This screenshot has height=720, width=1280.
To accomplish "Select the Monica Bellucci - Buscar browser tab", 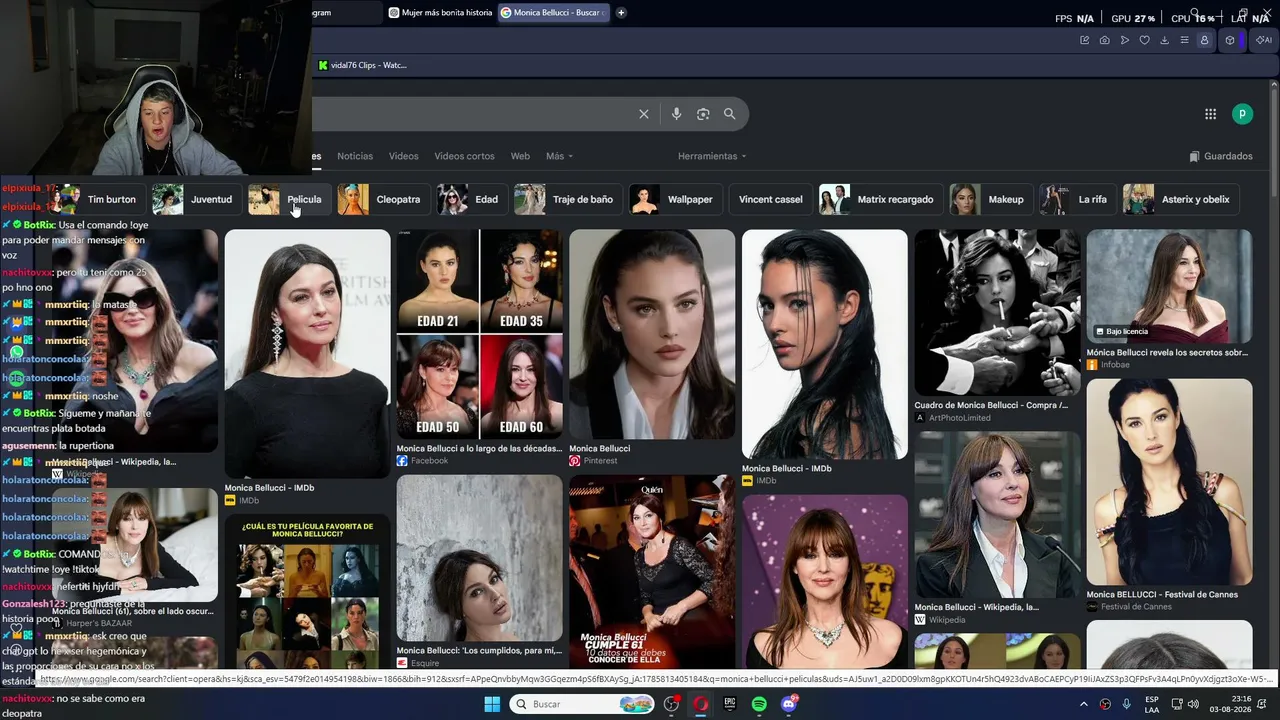I will 552,13.
